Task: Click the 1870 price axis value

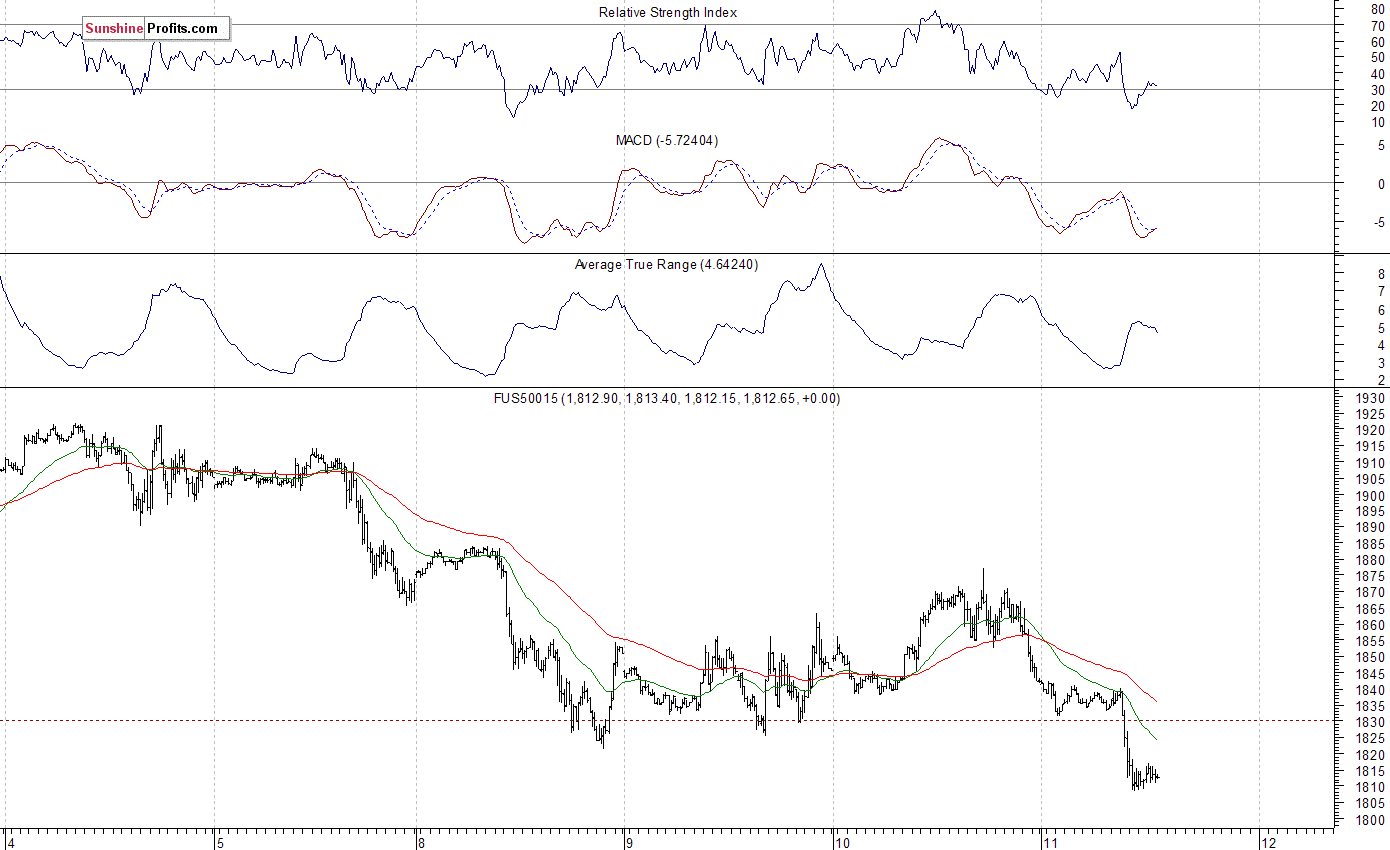Action: click(x=1370, y=593)
